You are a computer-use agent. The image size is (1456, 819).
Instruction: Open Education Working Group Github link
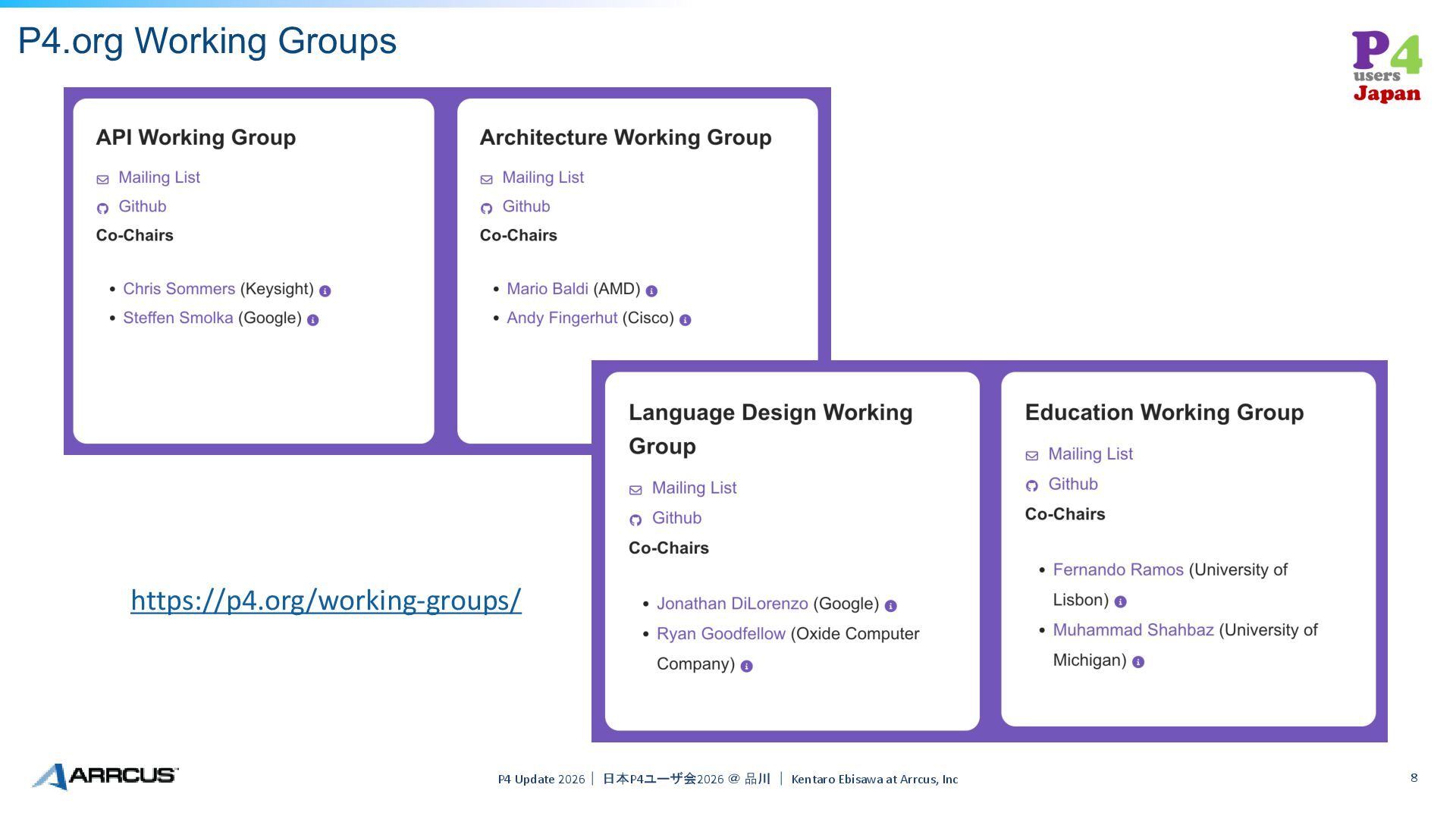[1072, 484]
